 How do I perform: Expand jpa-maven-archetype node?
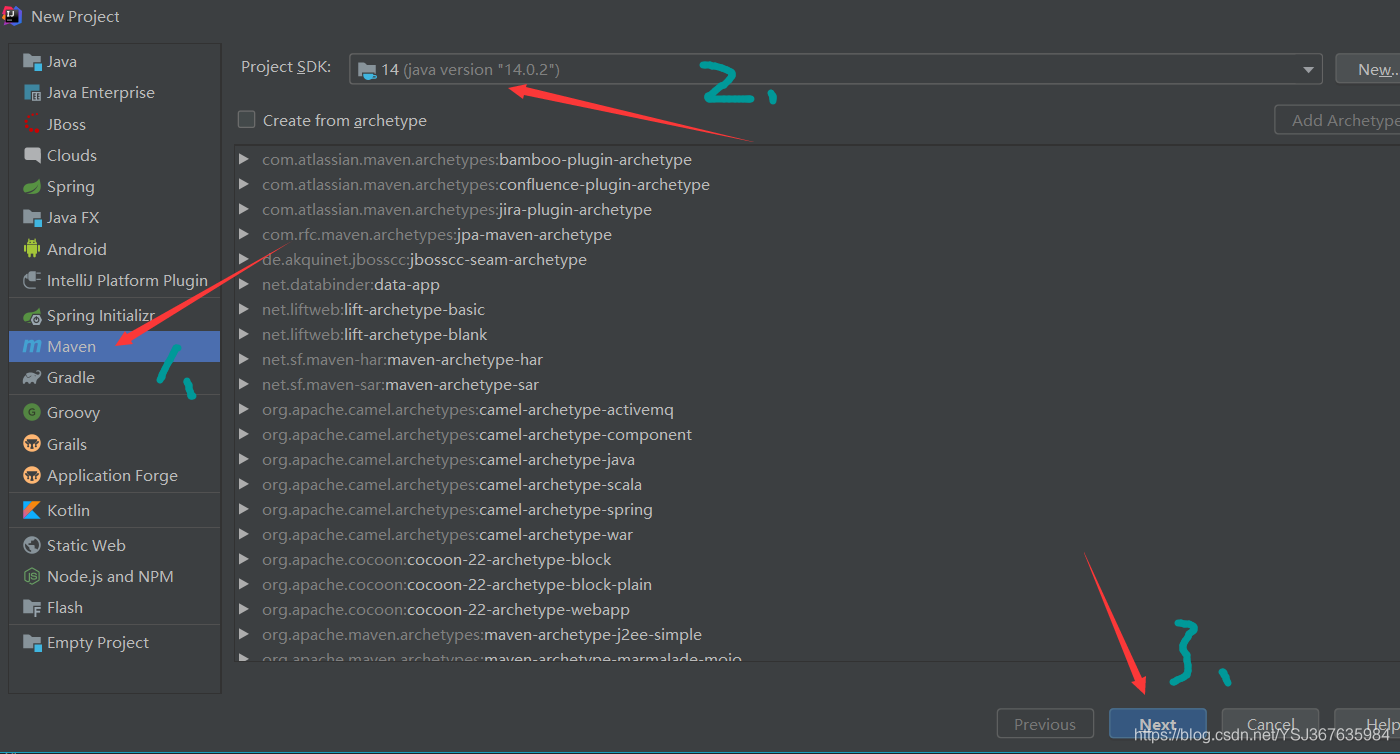[243, 234]
